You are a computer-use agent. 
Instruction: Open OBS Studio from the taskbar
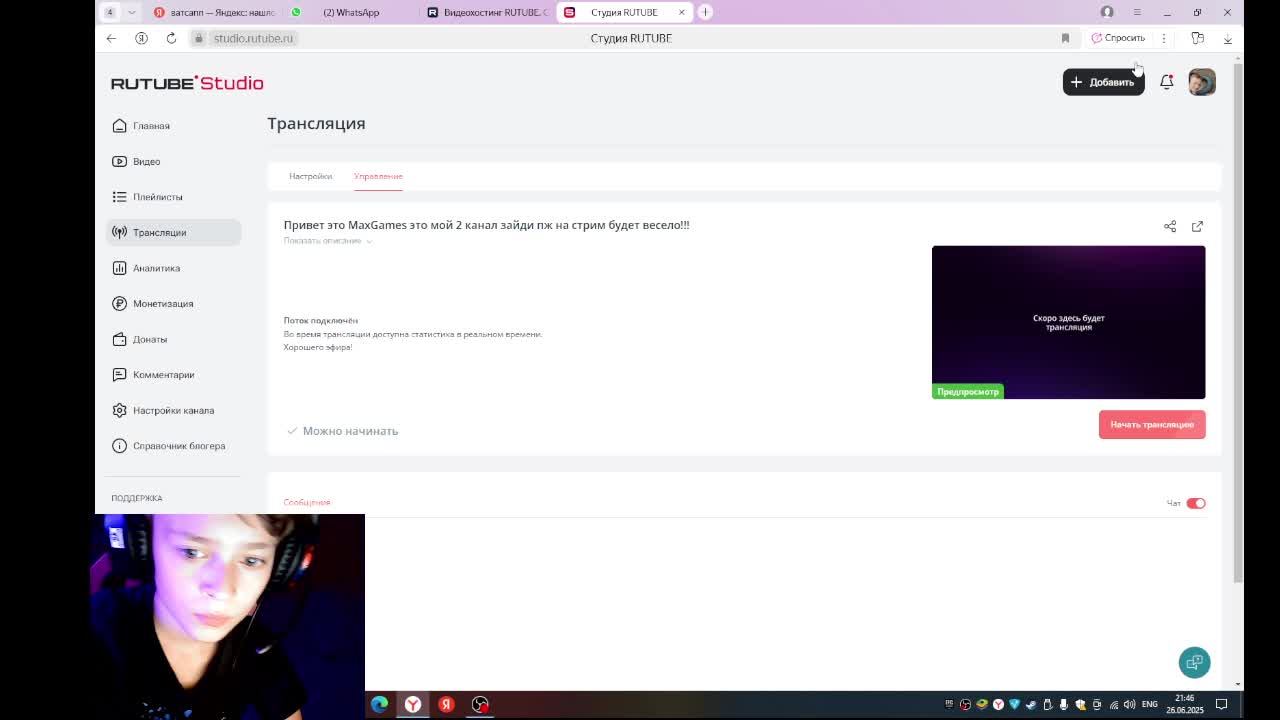click(480, 704)
